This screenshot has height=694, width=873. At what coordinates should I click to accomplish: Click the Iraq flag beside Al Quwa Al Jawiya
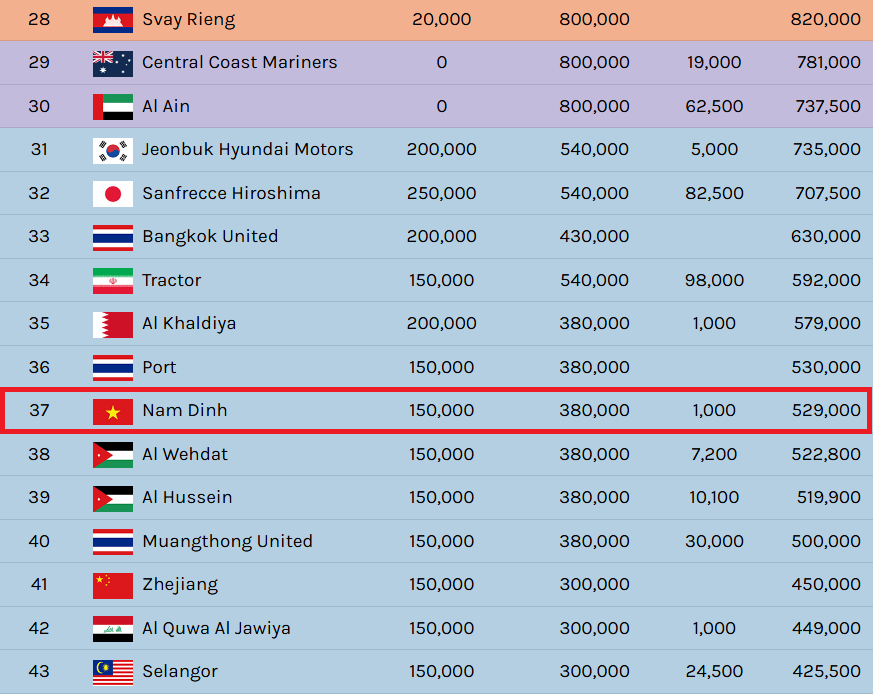(112, 628)
